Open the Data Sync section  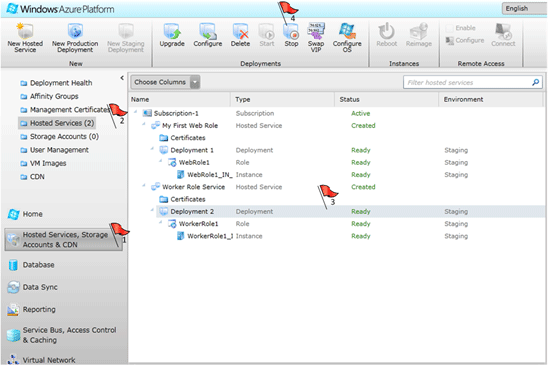[x=33, y=287]
